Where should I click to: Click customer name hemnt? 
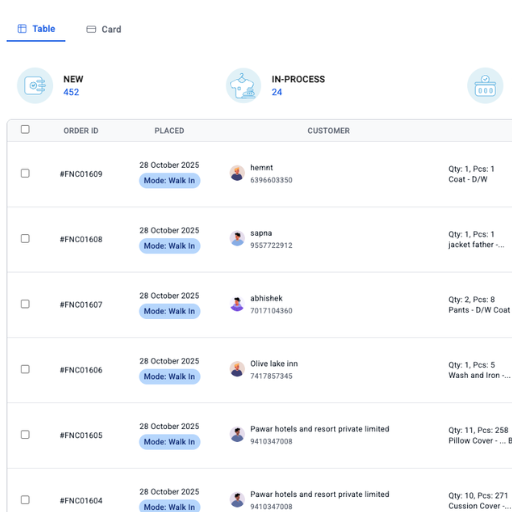coord(262,168)
